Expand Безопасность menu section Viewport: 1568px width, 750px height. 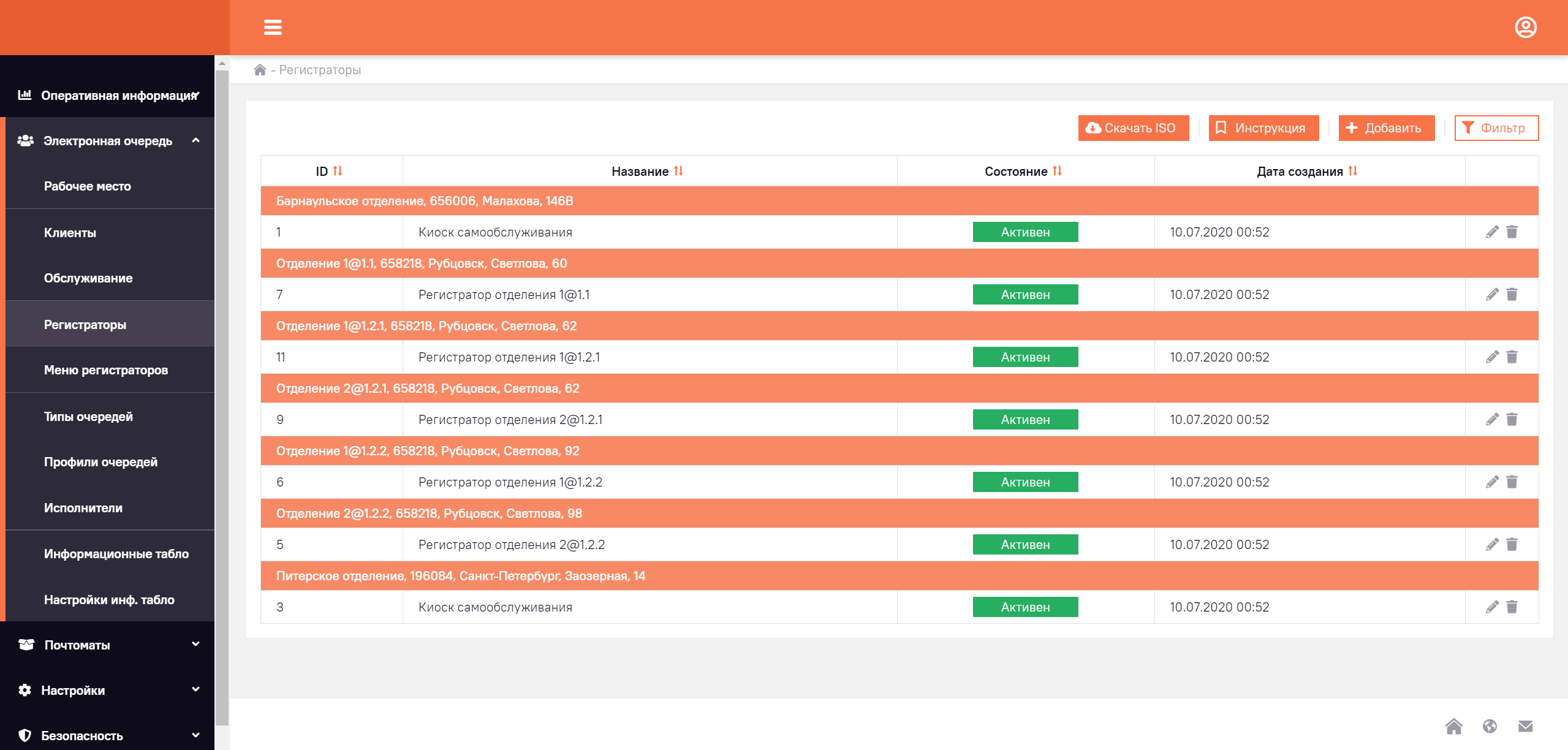pyautogui.click(x=107, y=735)
